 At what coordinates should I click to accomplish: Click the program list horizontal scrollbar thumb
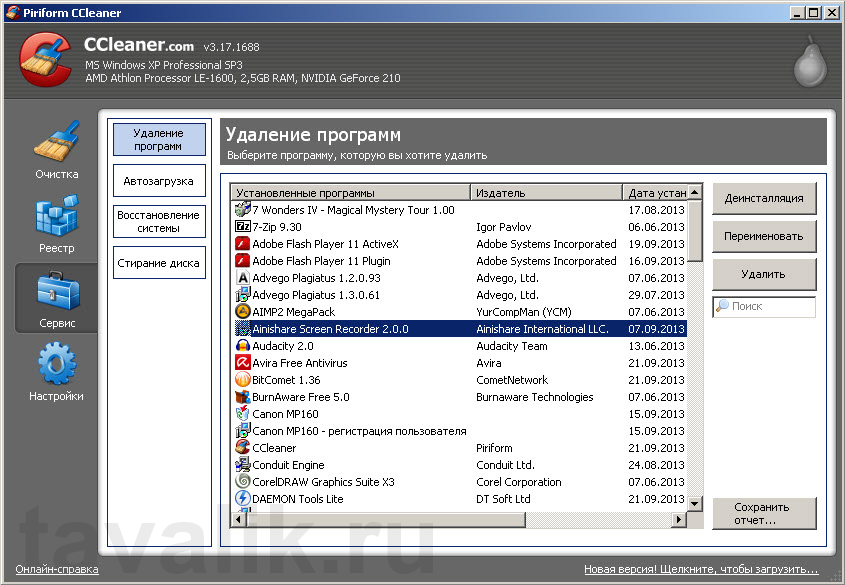pyautogui.click(x=386, y=519)
